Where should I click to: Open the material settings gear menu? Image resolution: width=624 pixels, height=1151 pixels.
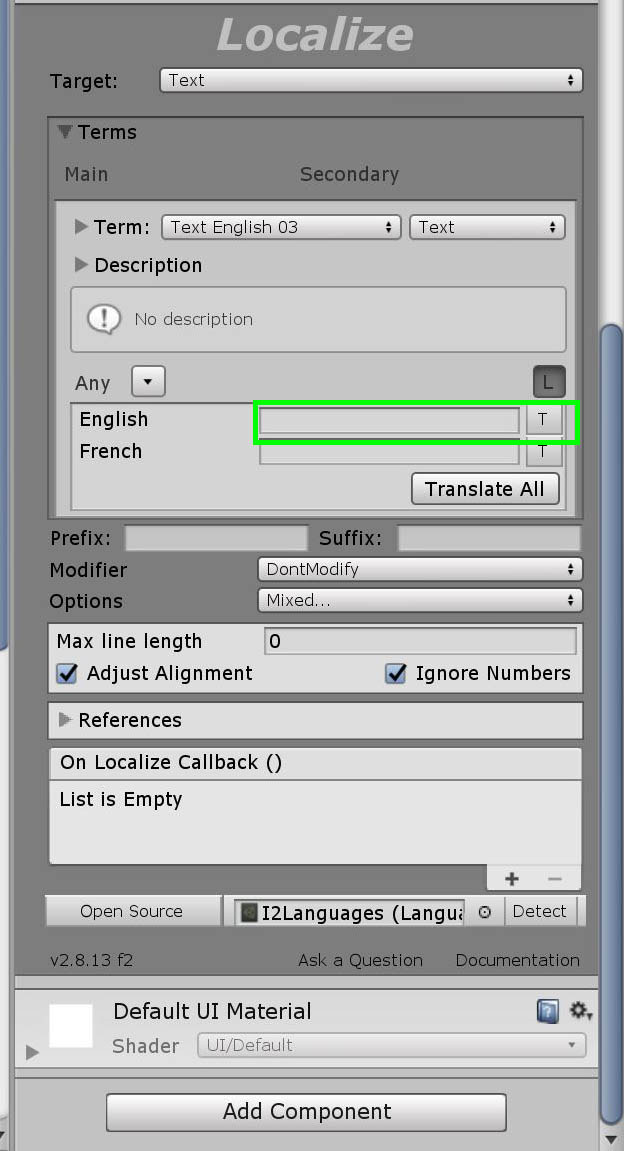(580, 1012)
